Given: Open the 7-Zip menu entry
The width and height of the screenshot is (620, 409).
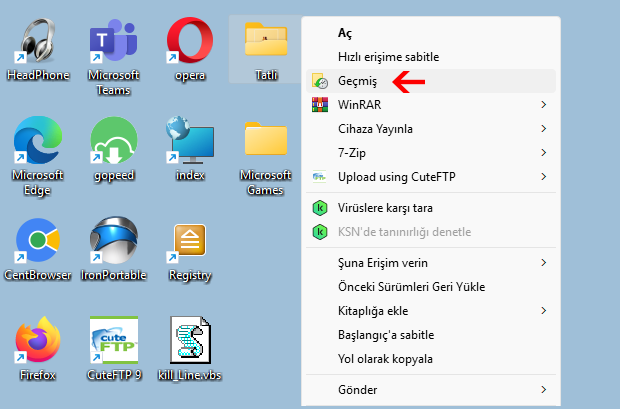Looking at the screenshot, I should (x=431, y=153).
